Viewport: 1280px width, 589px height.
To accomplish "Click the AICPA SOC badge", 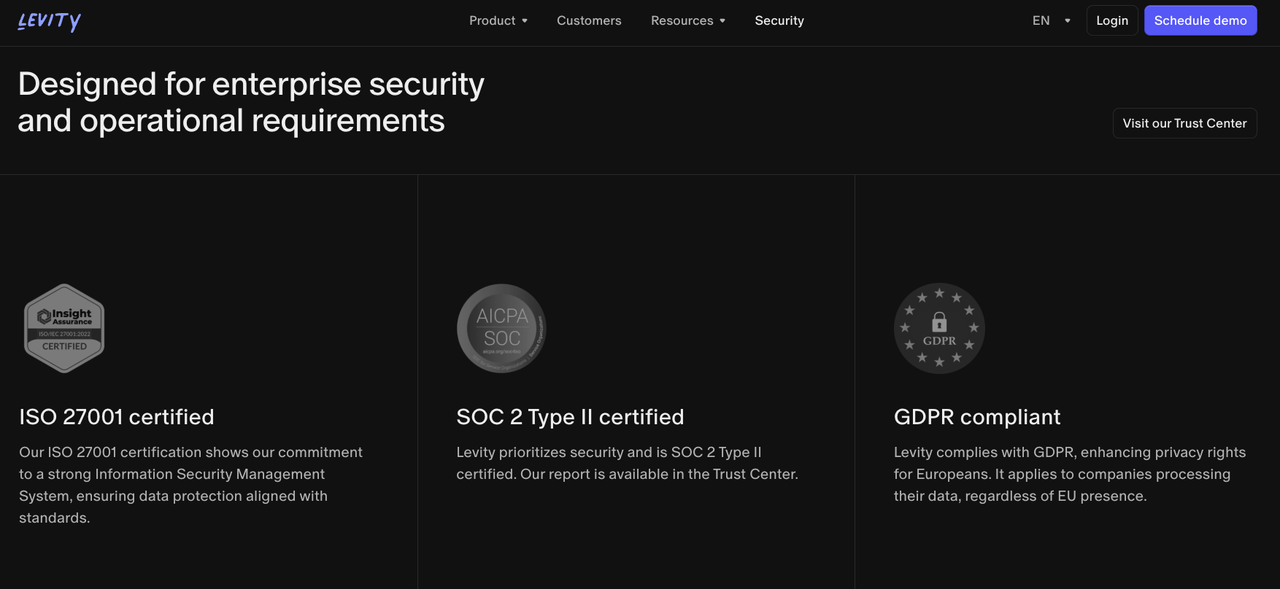I will 501,328.
